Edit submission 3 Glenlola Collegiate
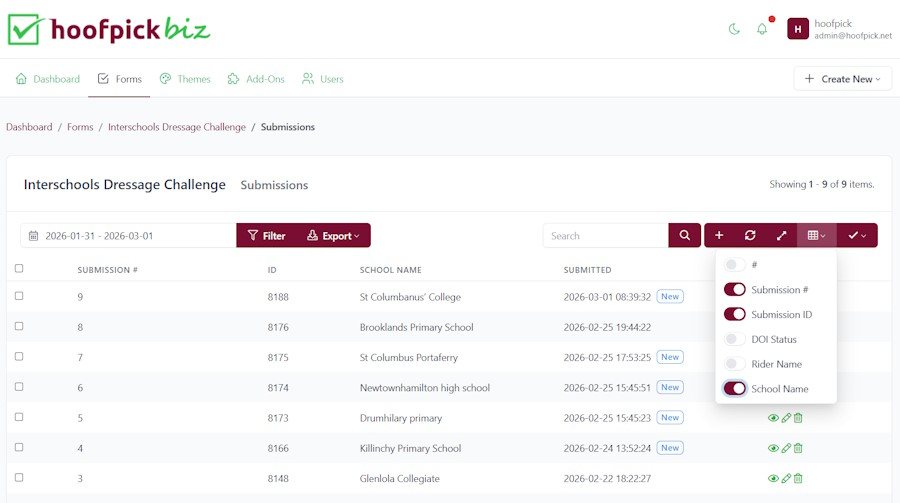The image size is (900, 503). coord(786,478)
